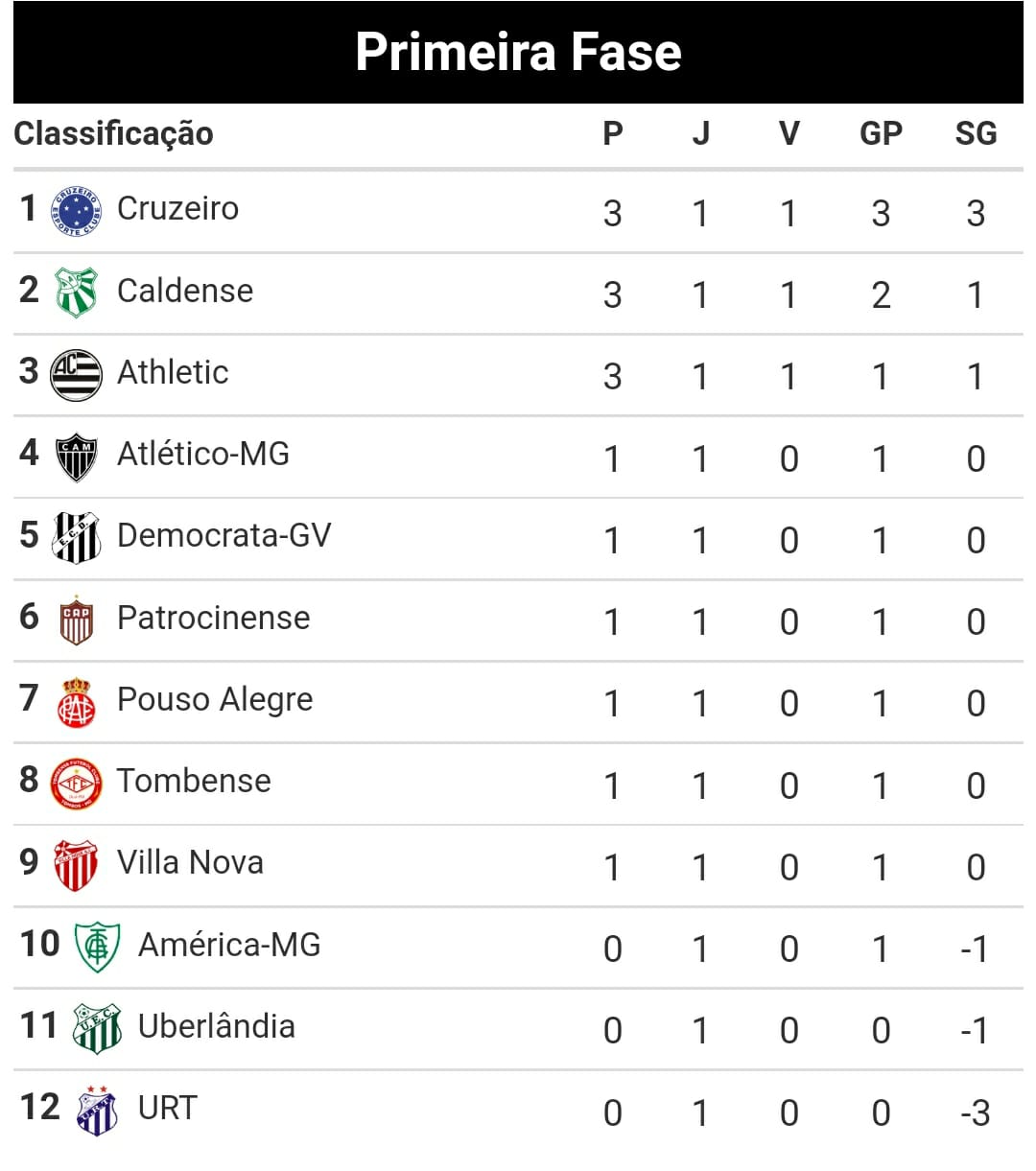Click the Classificação column heading
The height and width of the screenshot is (1171, 1036).
(113, 133)
